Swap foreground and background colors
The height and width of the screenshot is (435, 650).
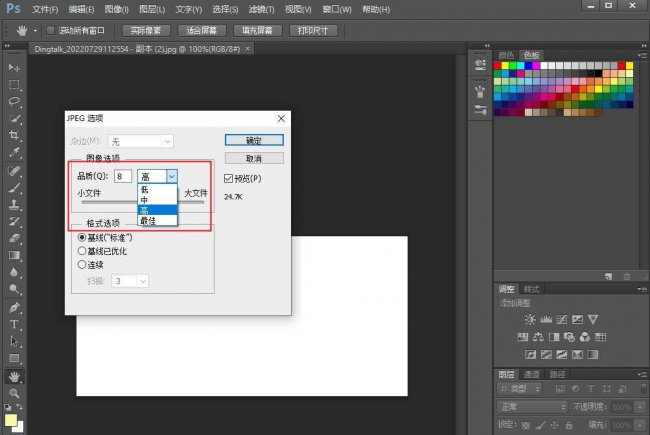coord(19,406)
